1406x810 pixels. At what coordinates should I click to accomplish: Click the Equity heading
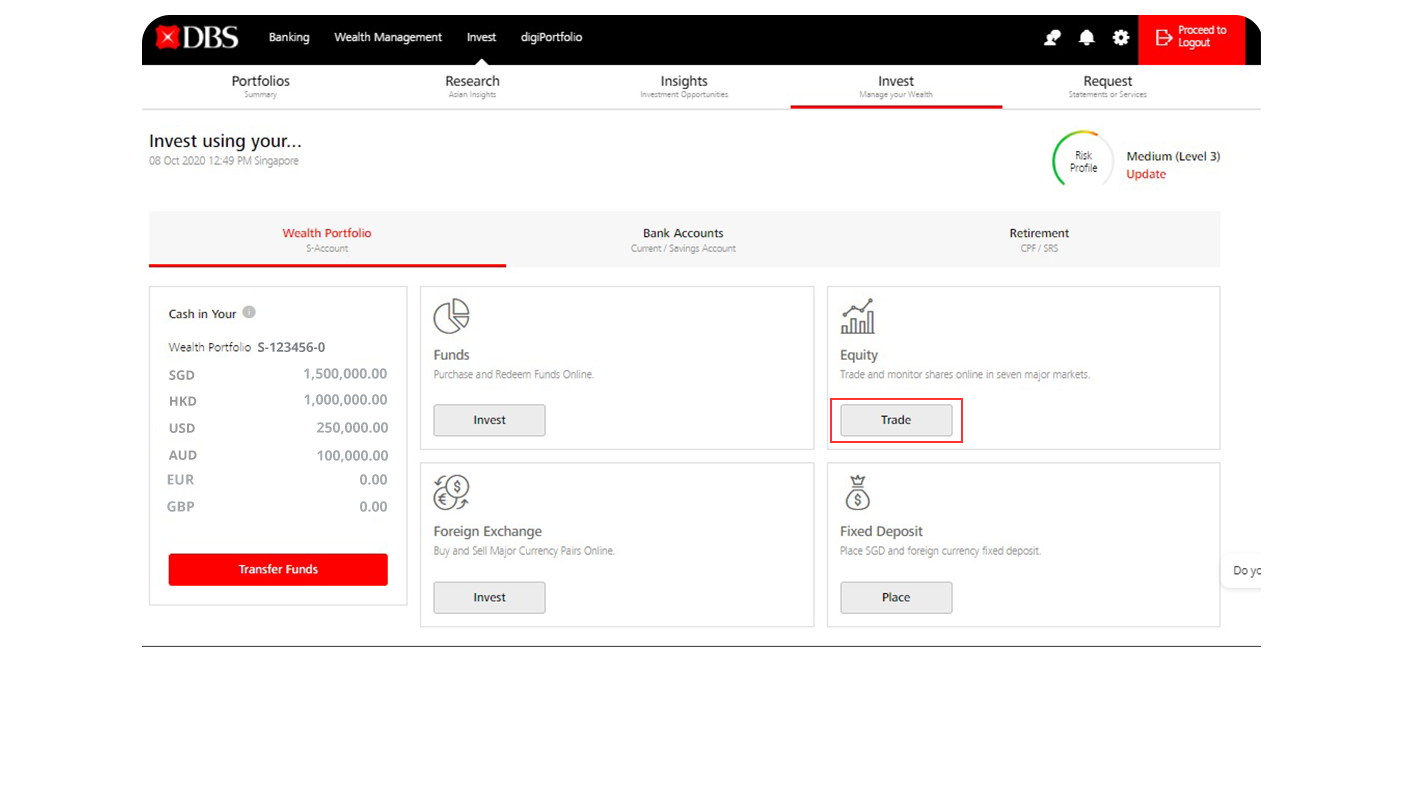pyautogui.click(x=859, y=355)
